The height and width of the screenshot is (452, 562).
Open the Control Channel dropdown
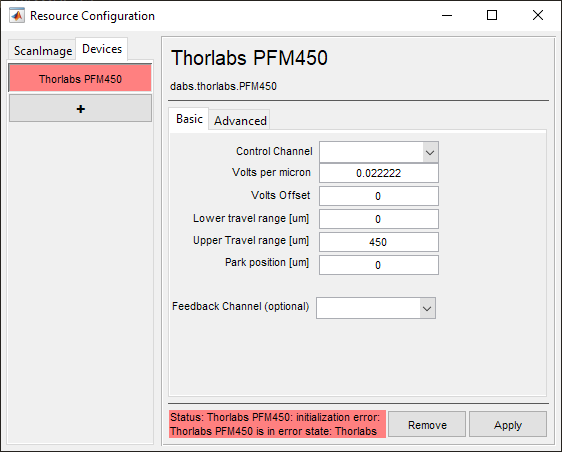coord(379,152)
